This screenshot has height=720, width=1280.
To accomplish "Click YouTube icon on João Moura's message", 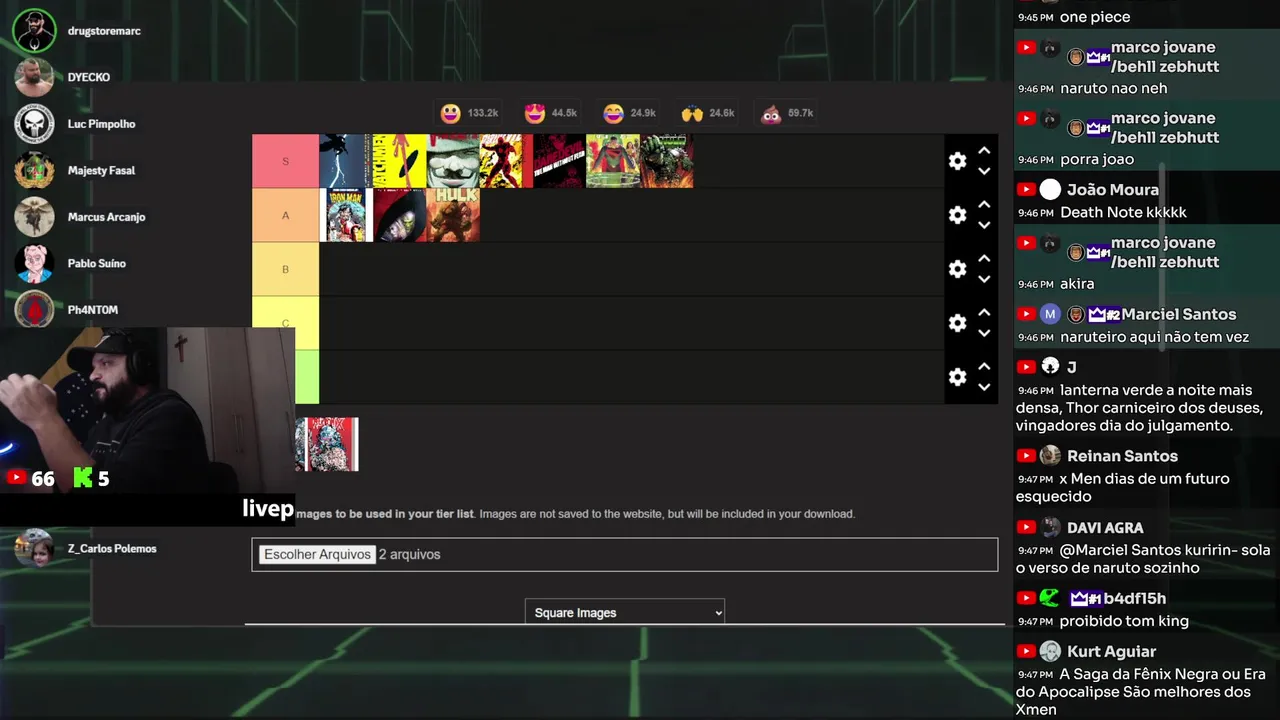I will 1026,190.
